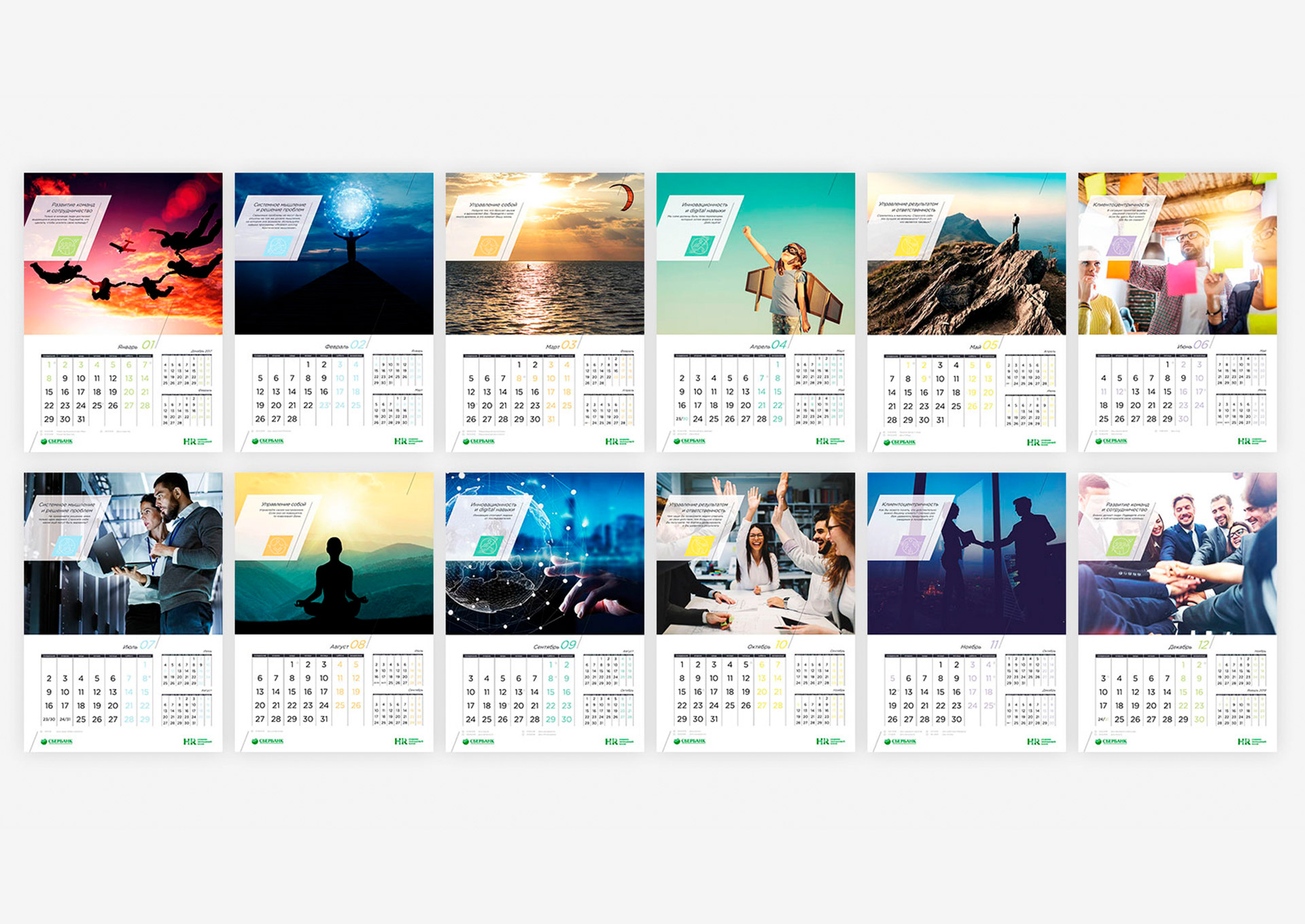Viewport: 1305px width, 924px height.
Task: Click day 28 in the February grid
Action: [292, 419]
